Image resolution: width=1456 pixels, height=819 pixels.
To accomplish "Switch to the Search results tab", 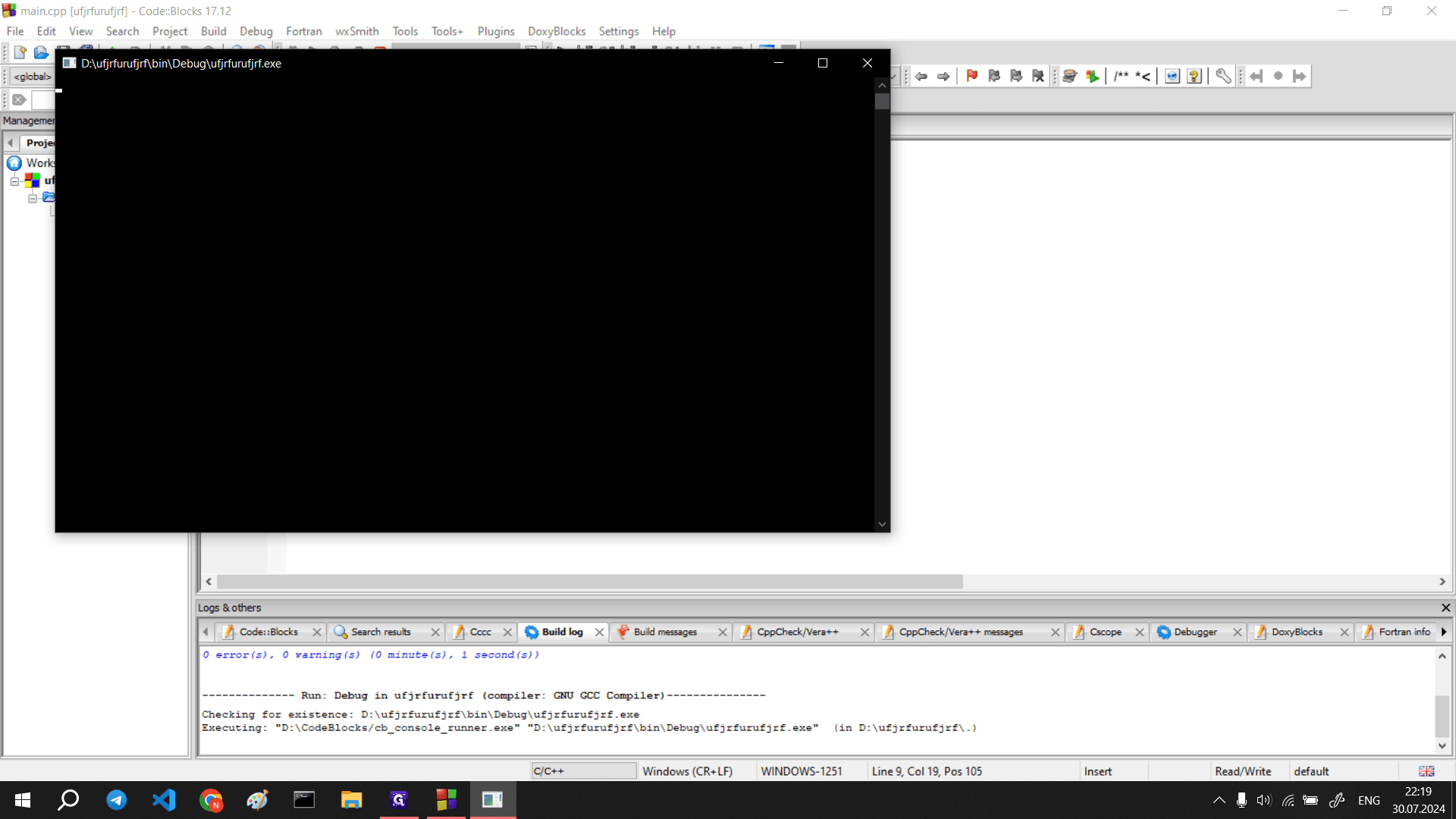I will (381, 632).
